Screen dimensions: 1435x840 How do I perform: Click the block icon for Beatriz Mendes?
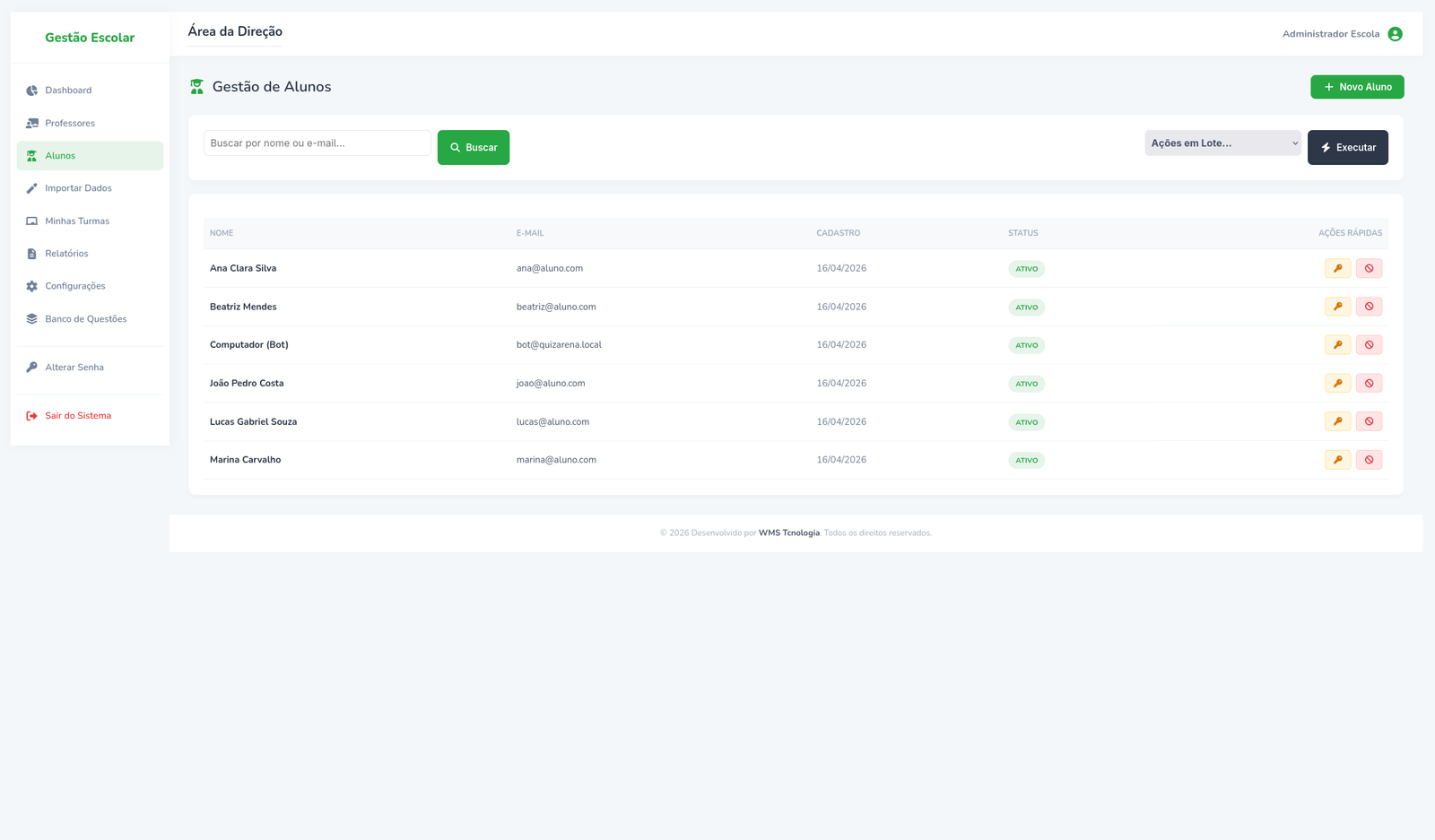1369,307
